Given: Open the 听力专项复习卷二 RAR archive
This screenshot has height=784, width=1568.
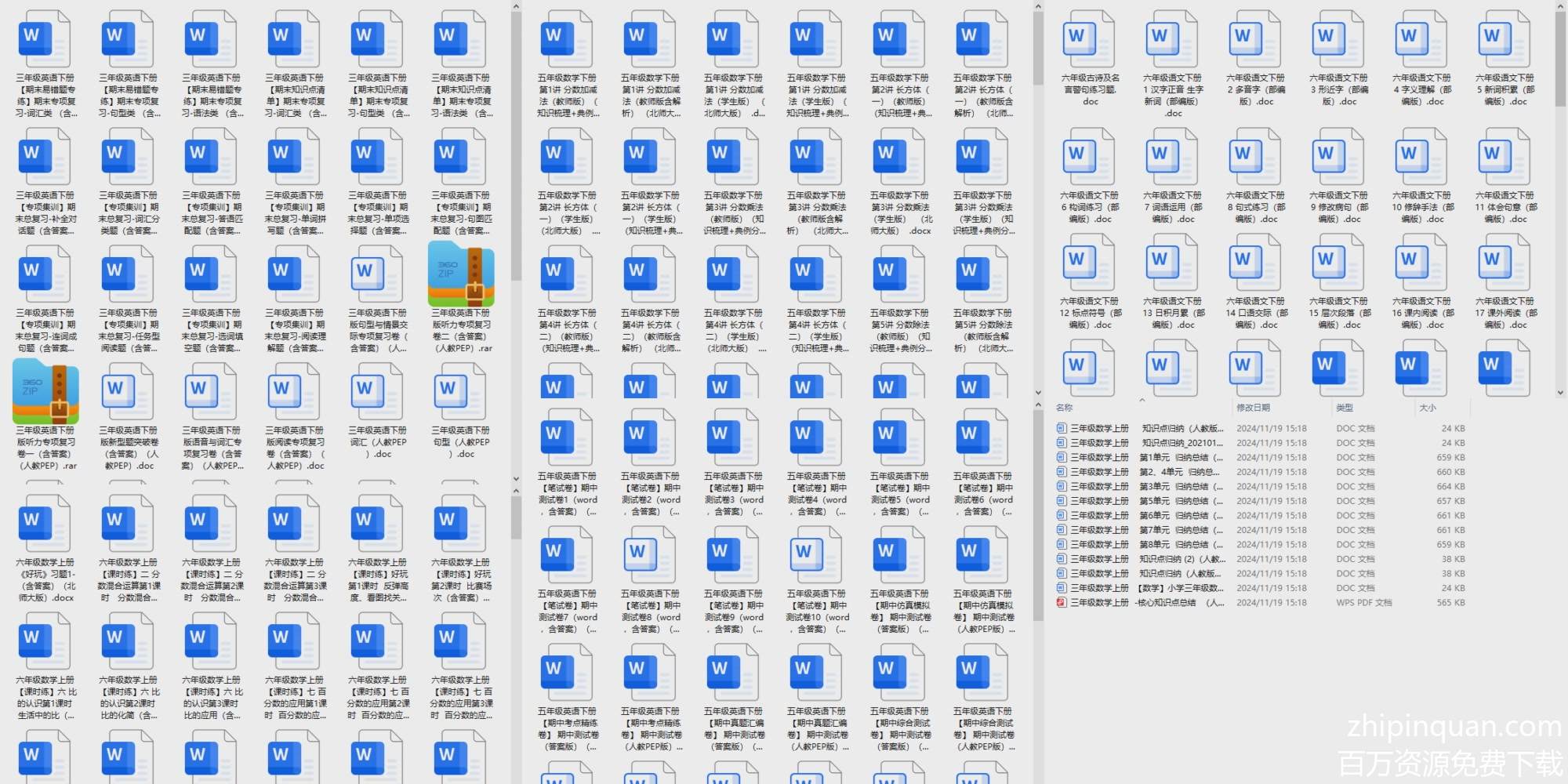Looking at the screenshot, I should click(x=461, y=274).
